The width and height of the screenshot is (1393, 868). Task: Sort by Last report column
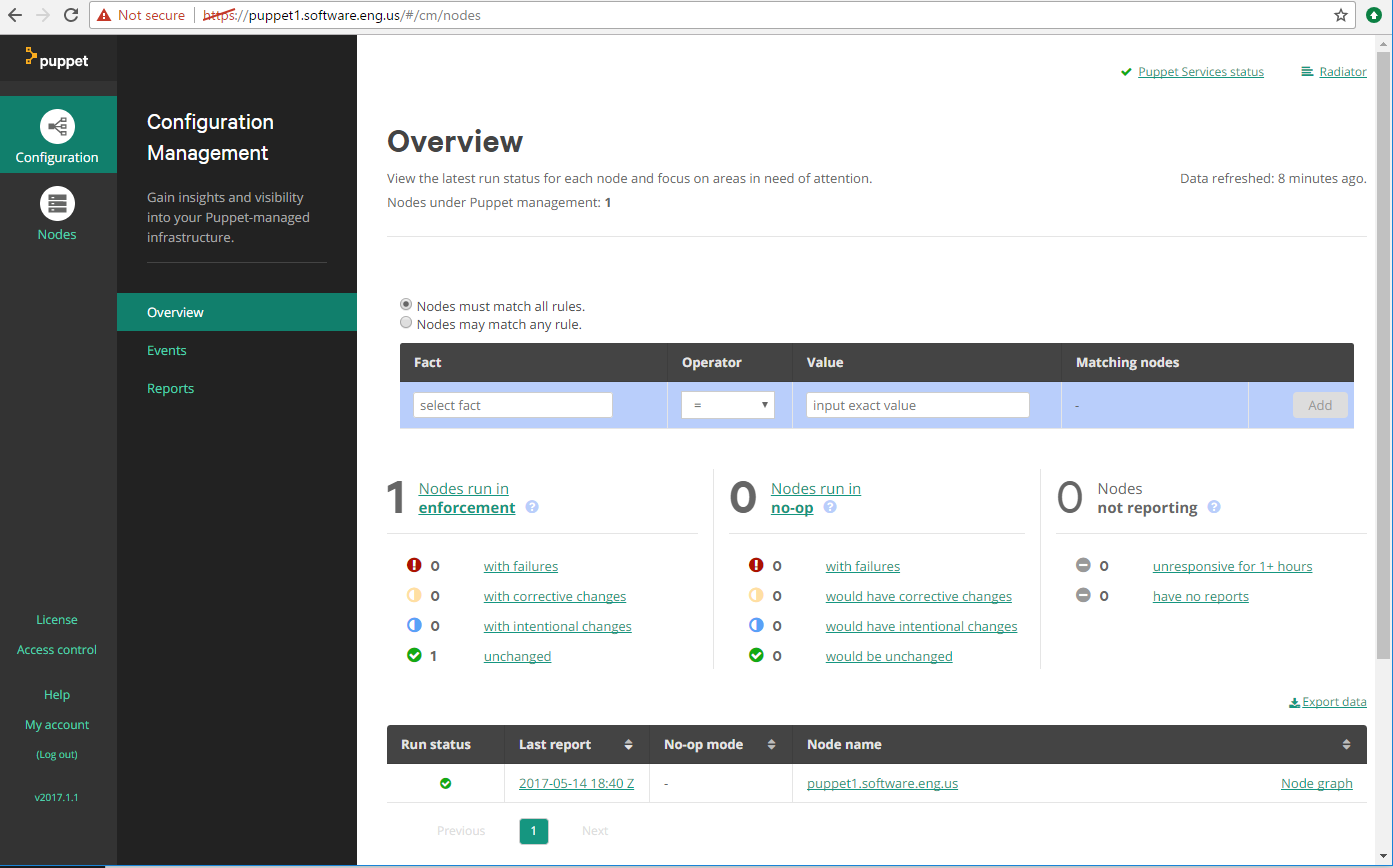tap(628, 744)
